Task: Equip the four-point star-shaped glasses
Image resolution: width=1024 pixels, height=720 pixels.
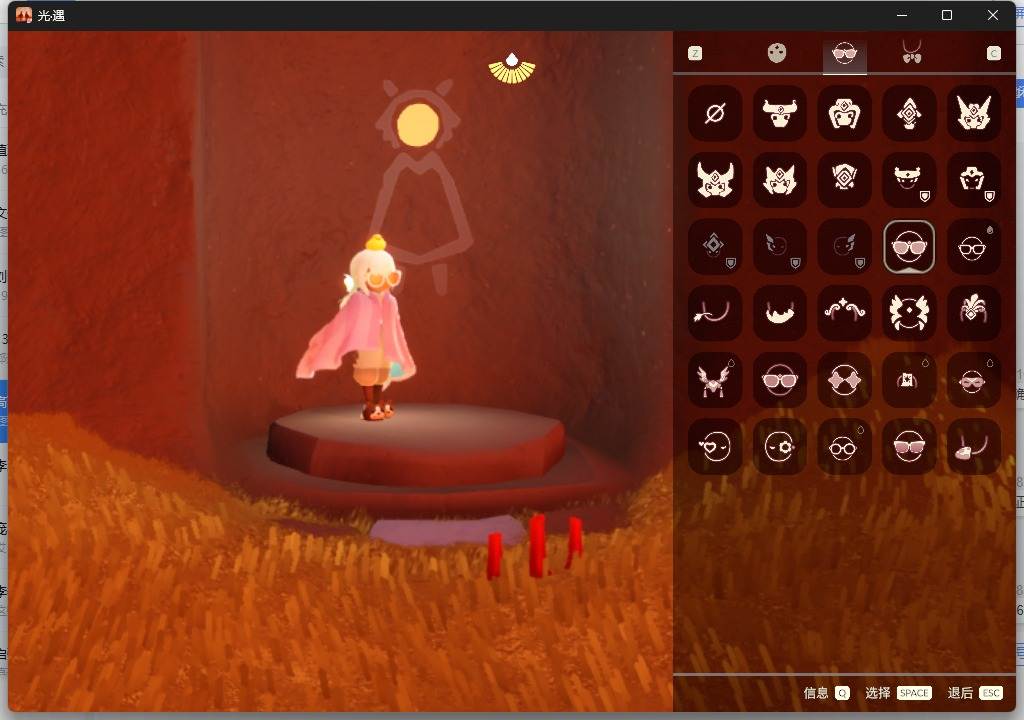Action: click(x=844, y=380)
